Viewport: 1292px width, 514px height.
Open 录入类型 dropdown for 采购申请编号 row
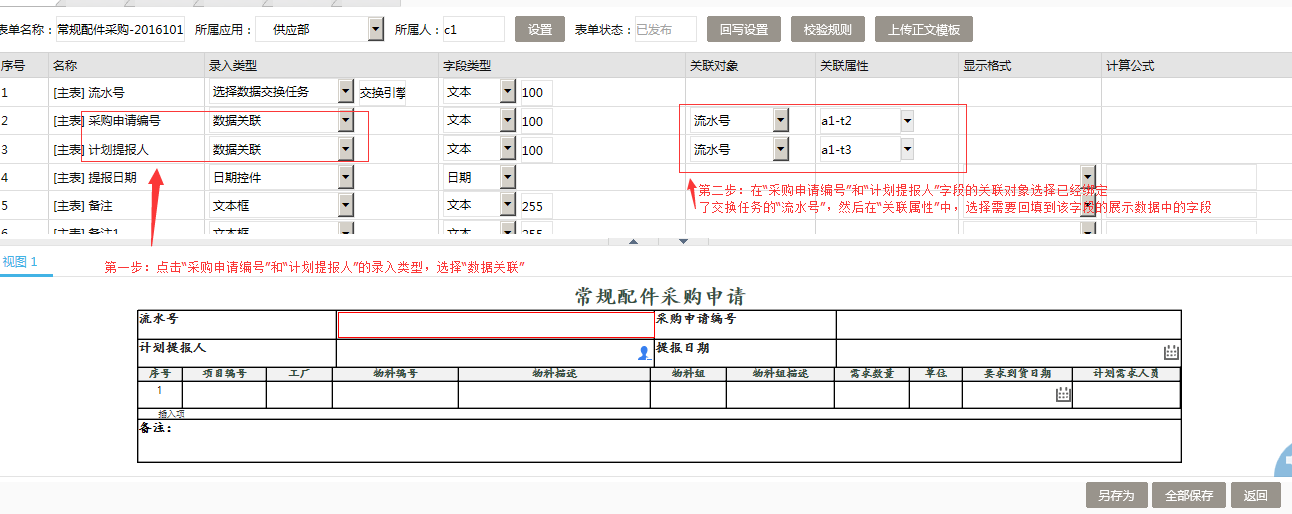tap(346, 121)
